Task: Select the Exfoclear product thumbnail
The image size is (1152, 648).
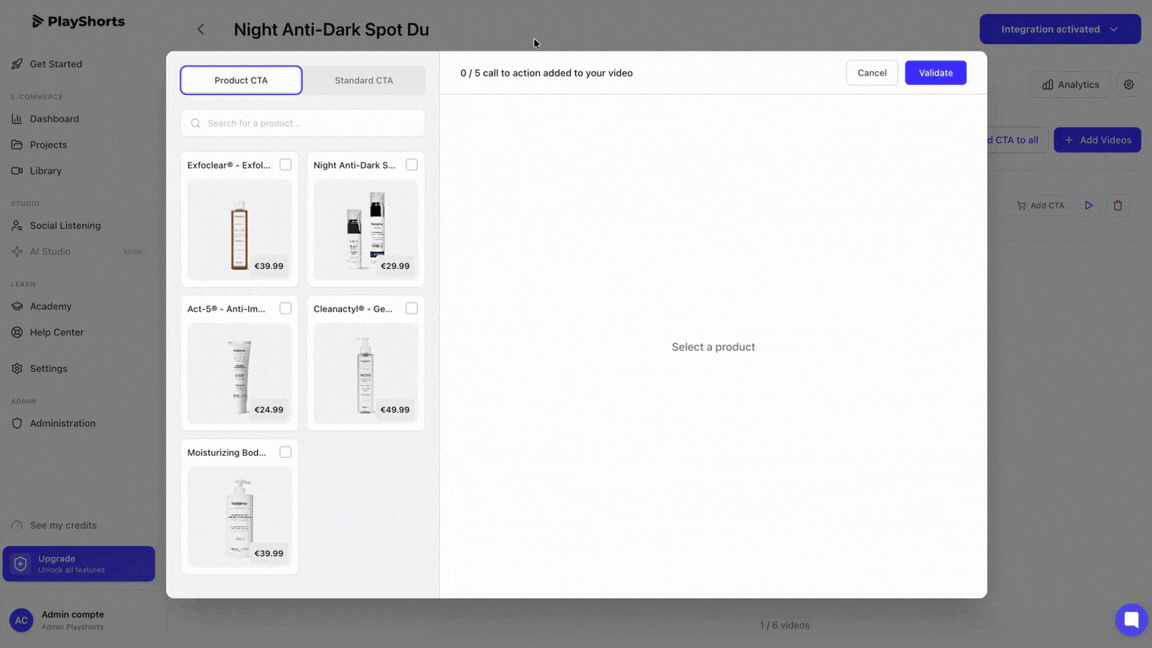Action: 240,230
